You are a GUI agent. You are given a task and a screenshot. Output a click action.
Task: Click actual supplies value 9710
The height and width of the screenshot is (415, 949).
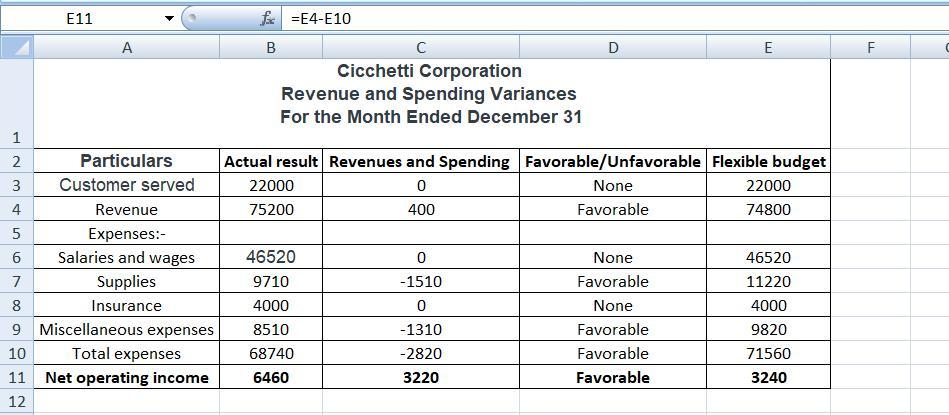[x=271, y=281]
